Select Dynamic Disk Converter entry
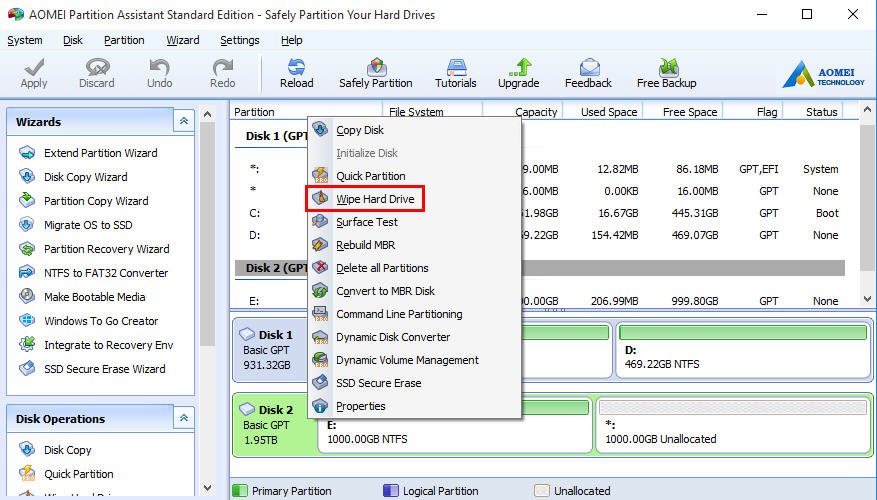The width and height of the screenshot is (877, 500). point(414,337)
